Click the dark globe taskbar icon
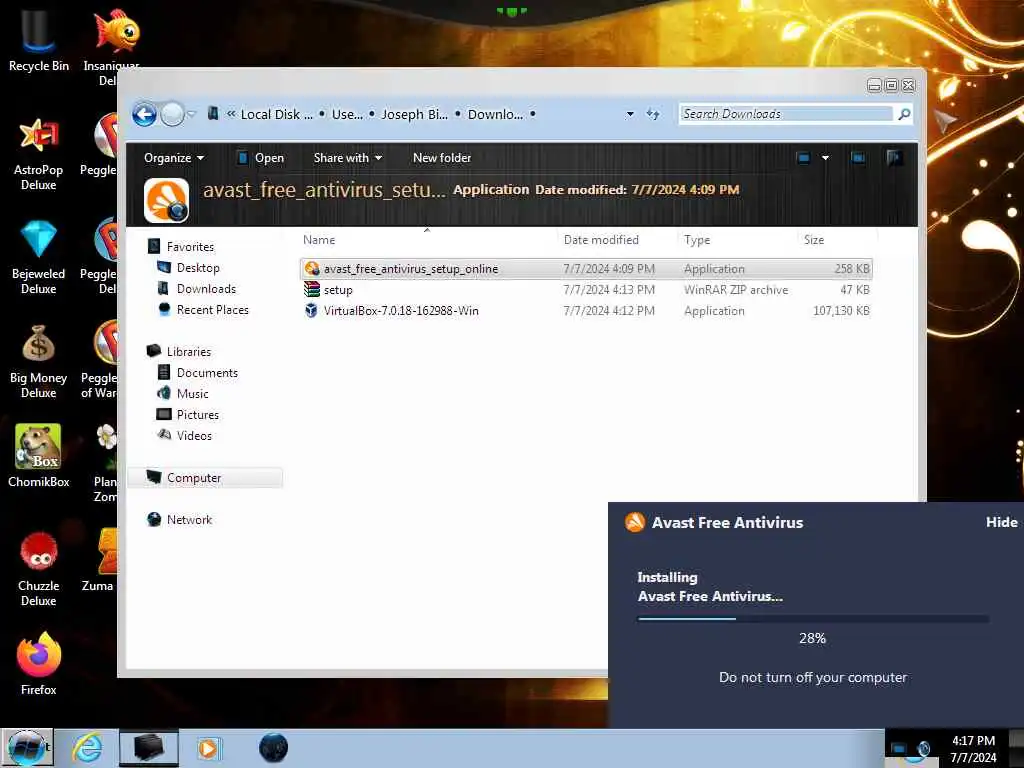 pos(273,748)
